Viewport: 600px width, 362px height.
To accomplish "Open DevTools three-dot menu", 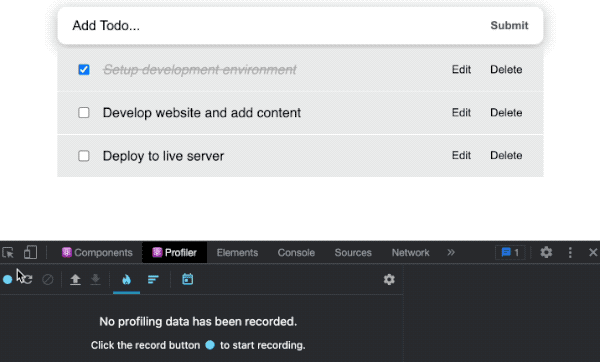I will tap(570, 253).
